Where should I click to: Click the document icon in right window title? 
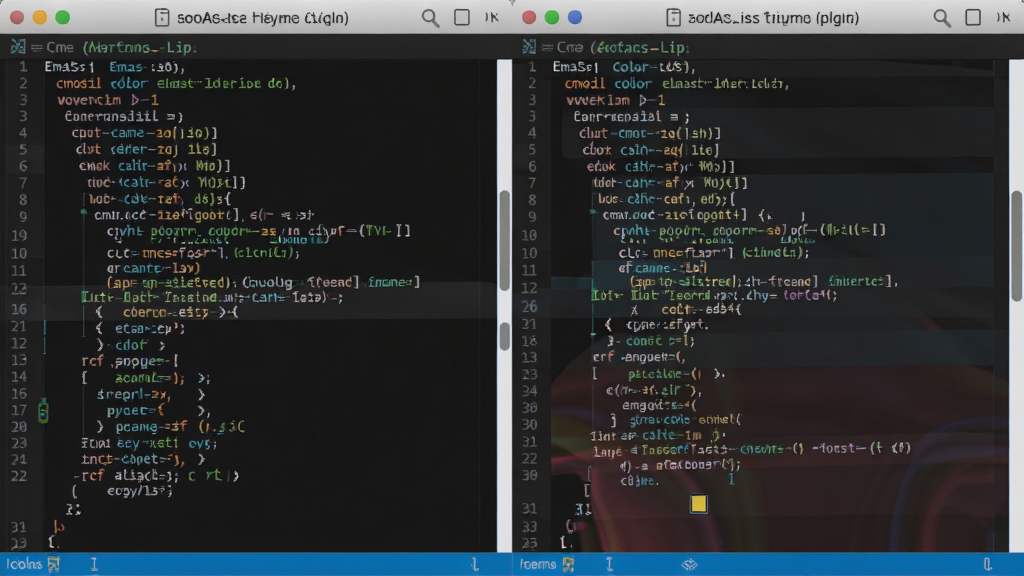click(x=673, y=18)
